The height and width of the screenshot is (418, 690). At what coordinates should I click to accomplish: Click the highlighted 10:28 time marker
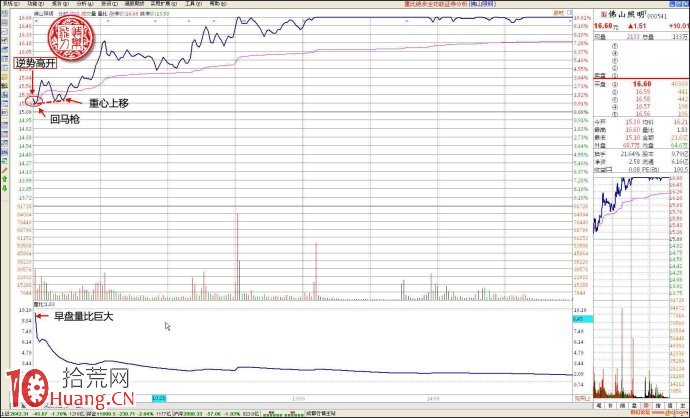(x=159, y=398)
